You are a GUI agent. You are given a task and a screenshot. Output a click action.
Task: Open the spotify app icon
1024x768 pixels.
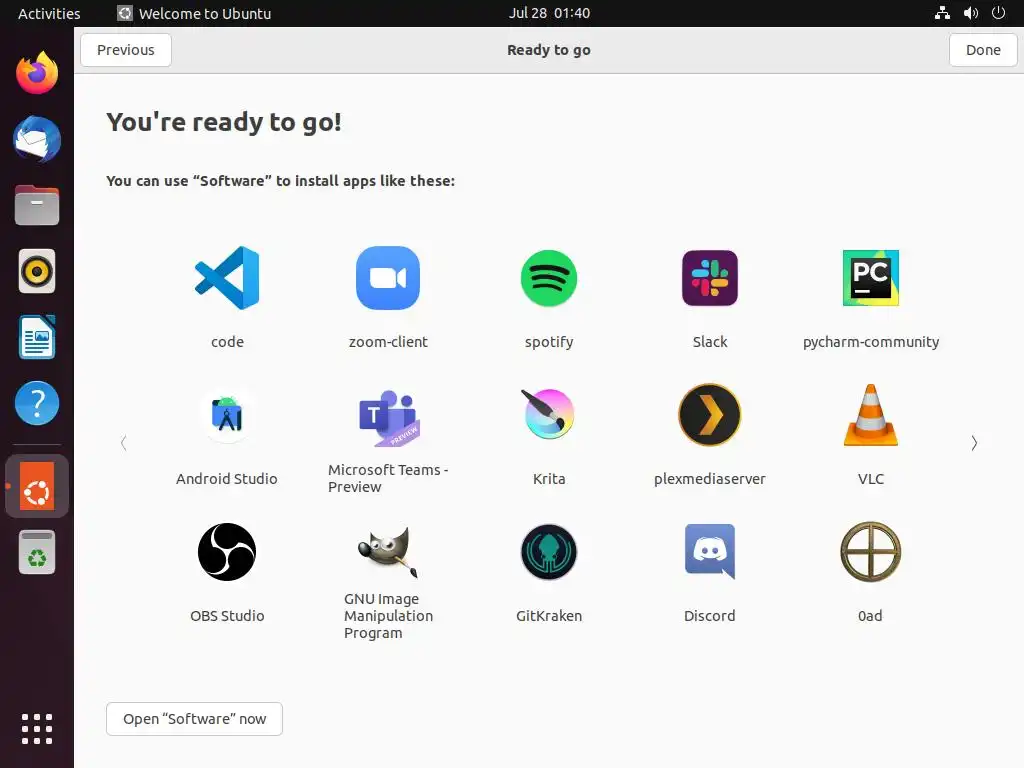pyautogui.click(x=549, y=278)
